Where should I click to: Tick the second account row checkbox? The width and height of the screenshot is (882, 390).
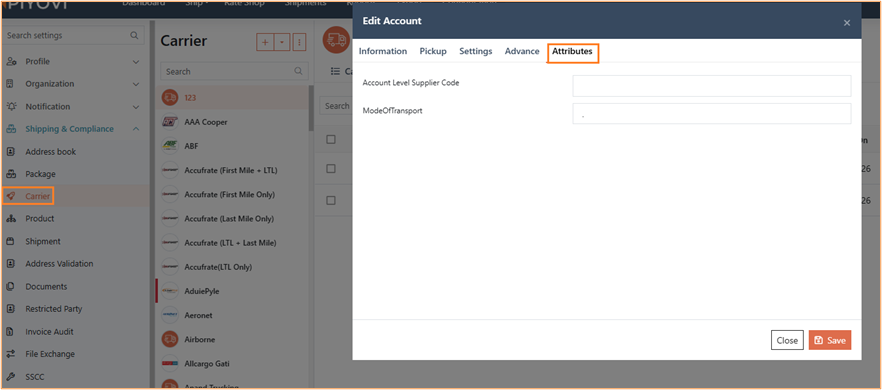pos(331,200)
